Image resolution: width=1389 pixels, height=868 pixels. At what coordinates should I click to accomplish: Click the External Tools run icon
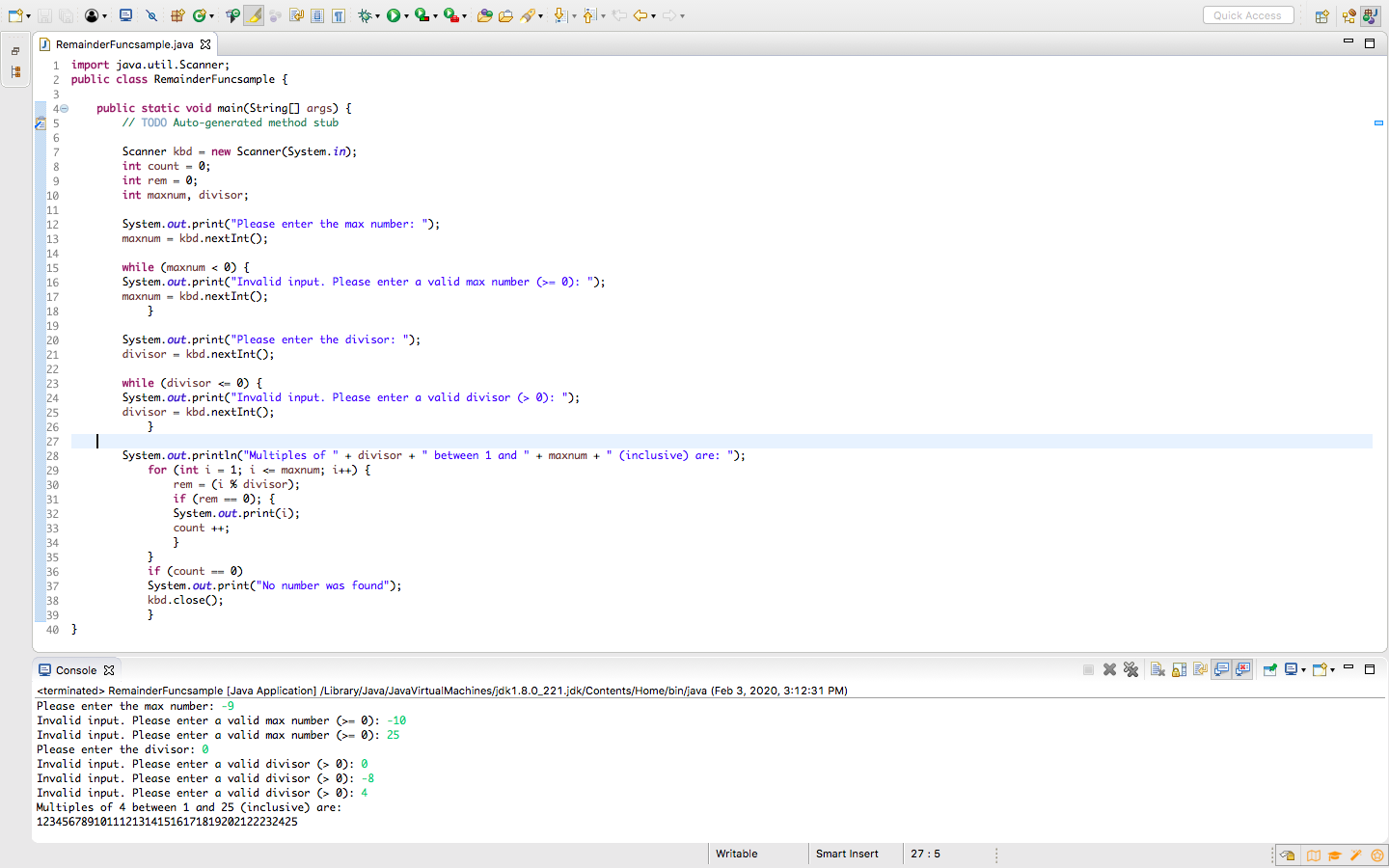pos(450,15)
